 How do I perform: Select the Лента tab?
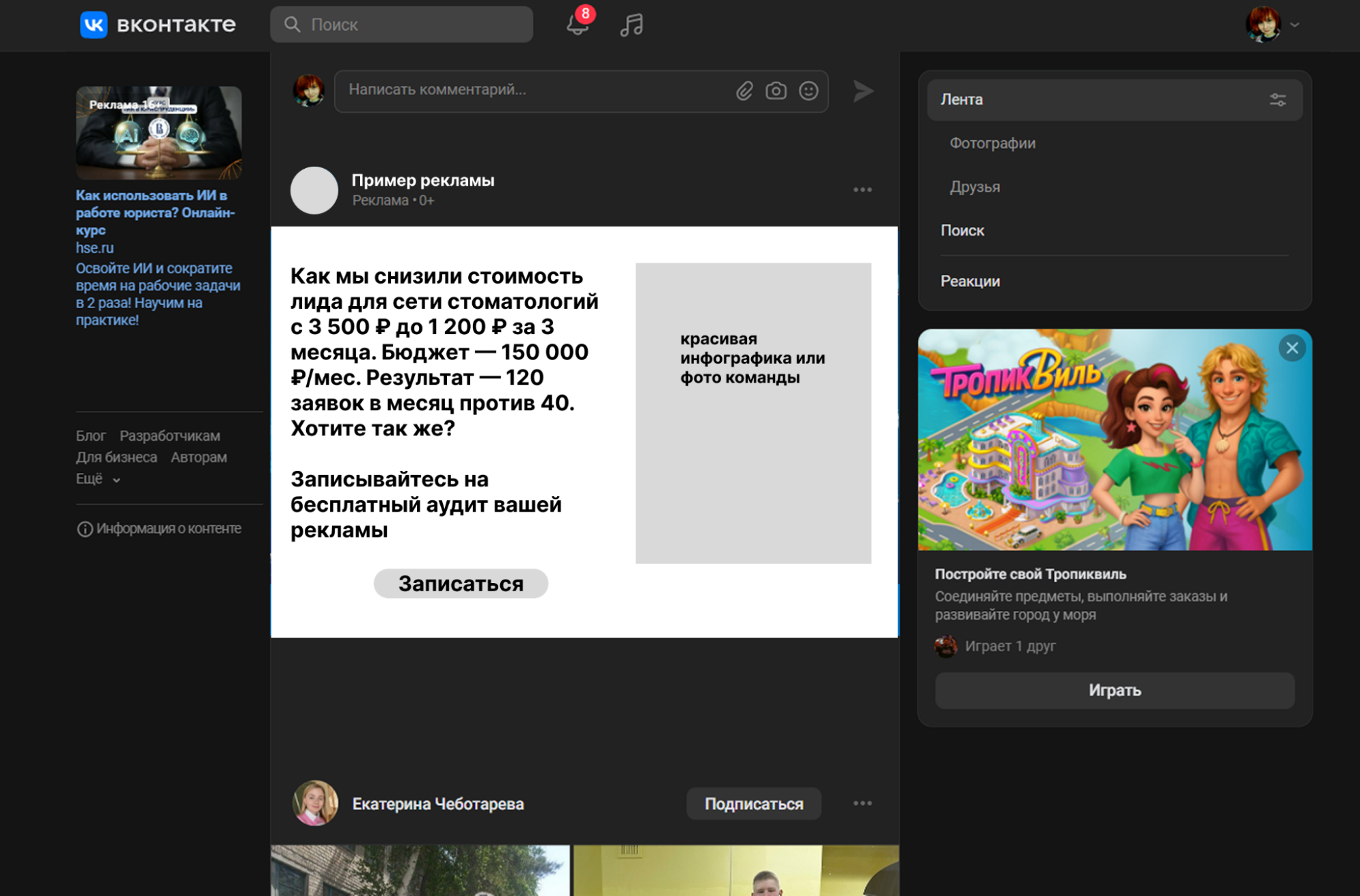[1114, 100]
